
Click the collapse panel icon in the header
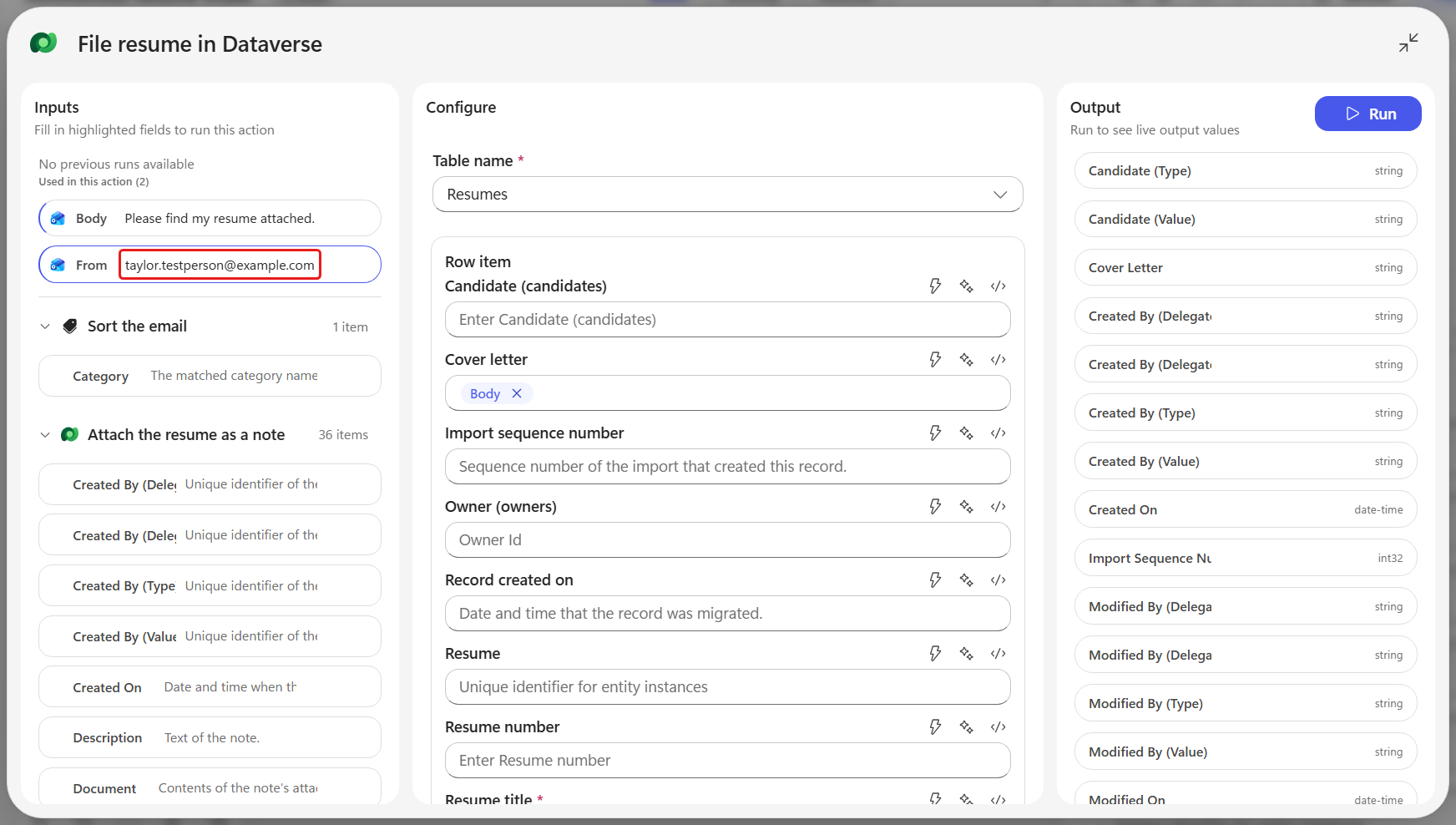tap(1408, 43)
